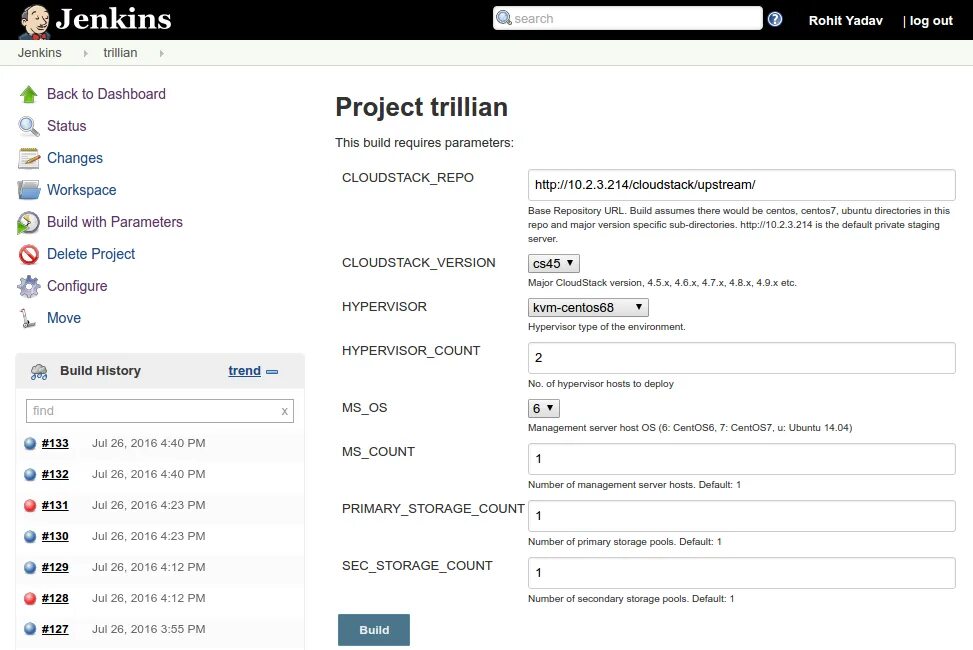Image resolution: width=973 pixels, height=650 pixels.
Task: Open the MS_OS dropdown showing 6
Action: click(x=544, y=409)
